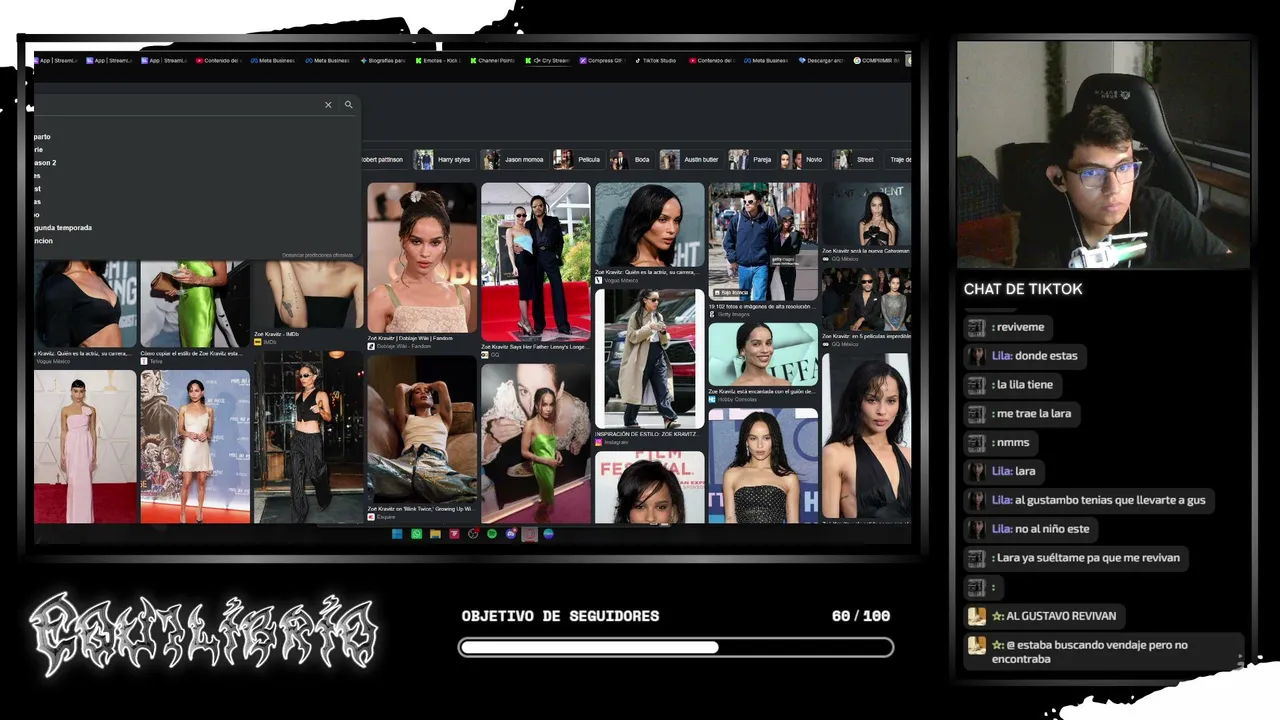Click the magnifier search icon

[x=349, y=105]
